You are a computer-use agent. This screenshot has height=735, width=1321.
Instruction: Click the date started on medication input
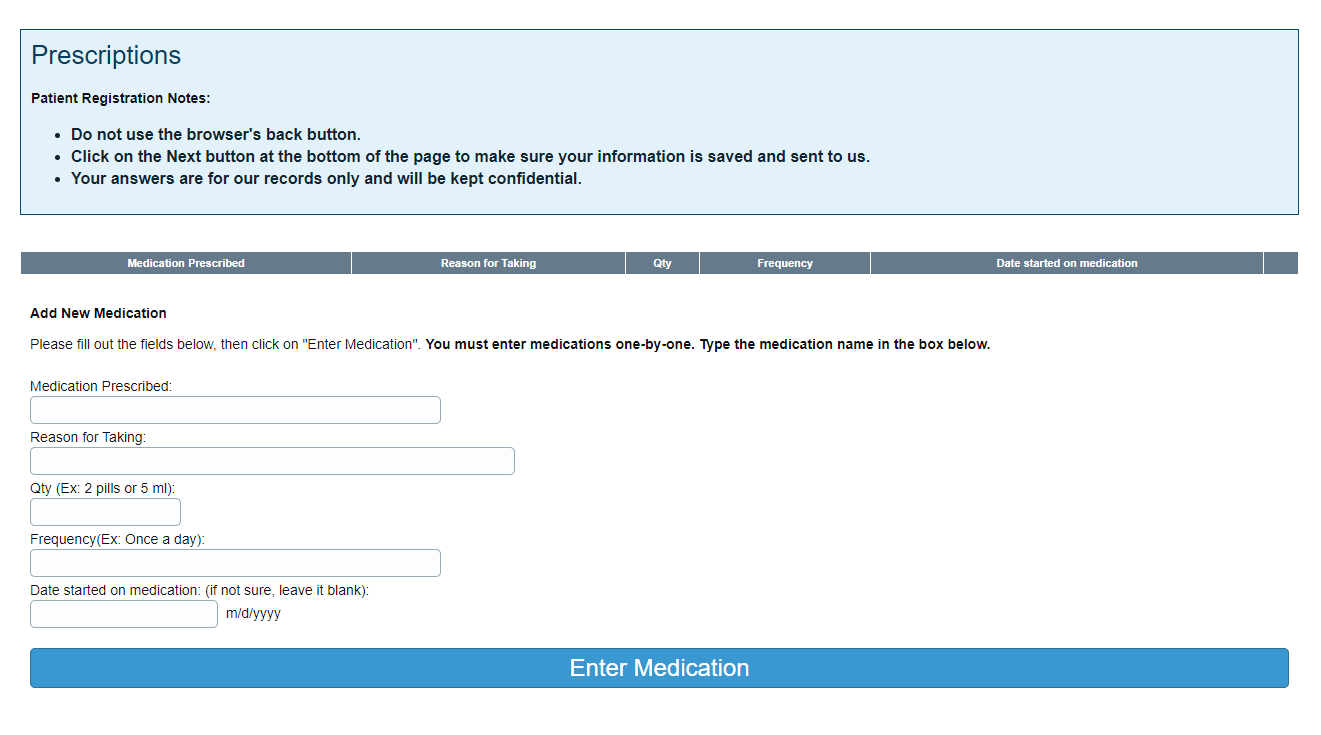pyautogui.click(x=124, y=614)
